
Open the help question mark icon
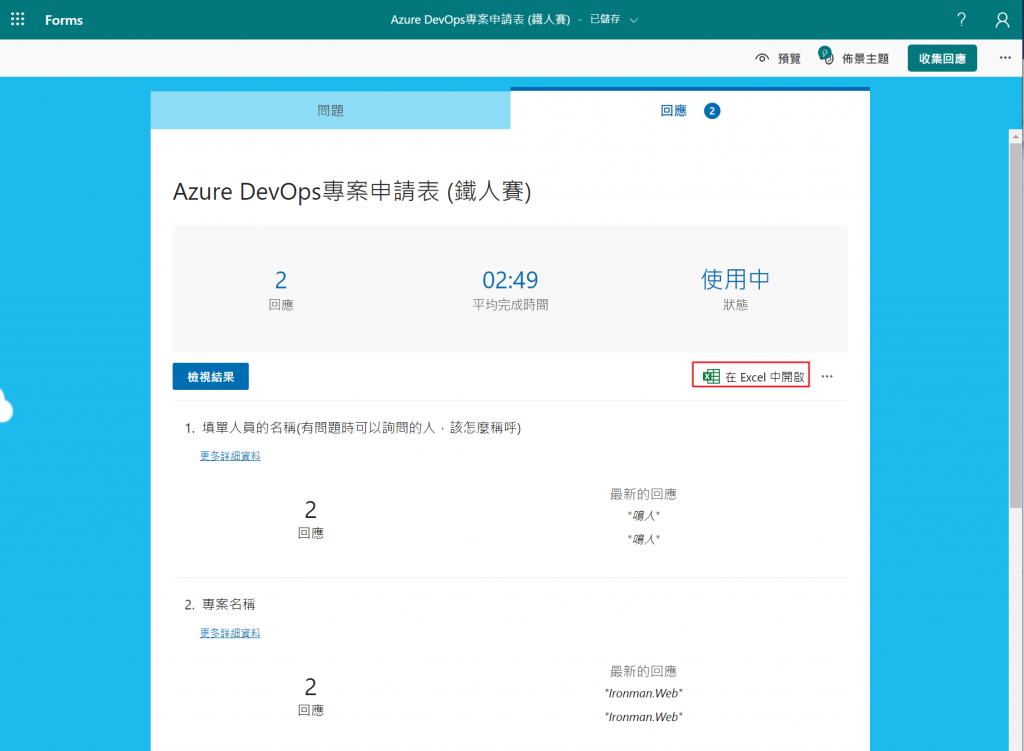961,19
